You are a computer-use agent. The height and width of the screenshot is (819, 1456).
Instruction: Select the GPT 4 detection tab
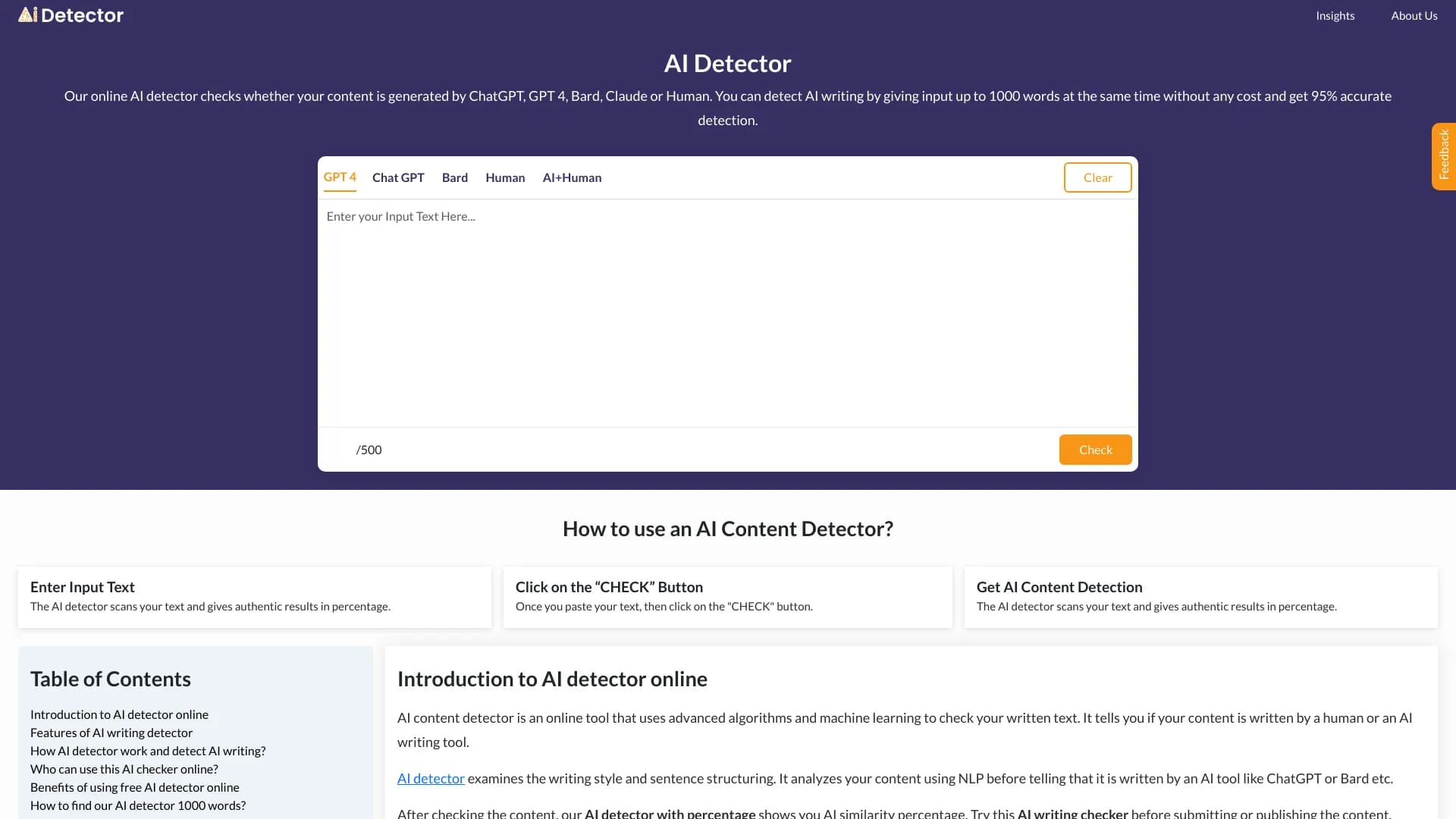click(340, 177)
